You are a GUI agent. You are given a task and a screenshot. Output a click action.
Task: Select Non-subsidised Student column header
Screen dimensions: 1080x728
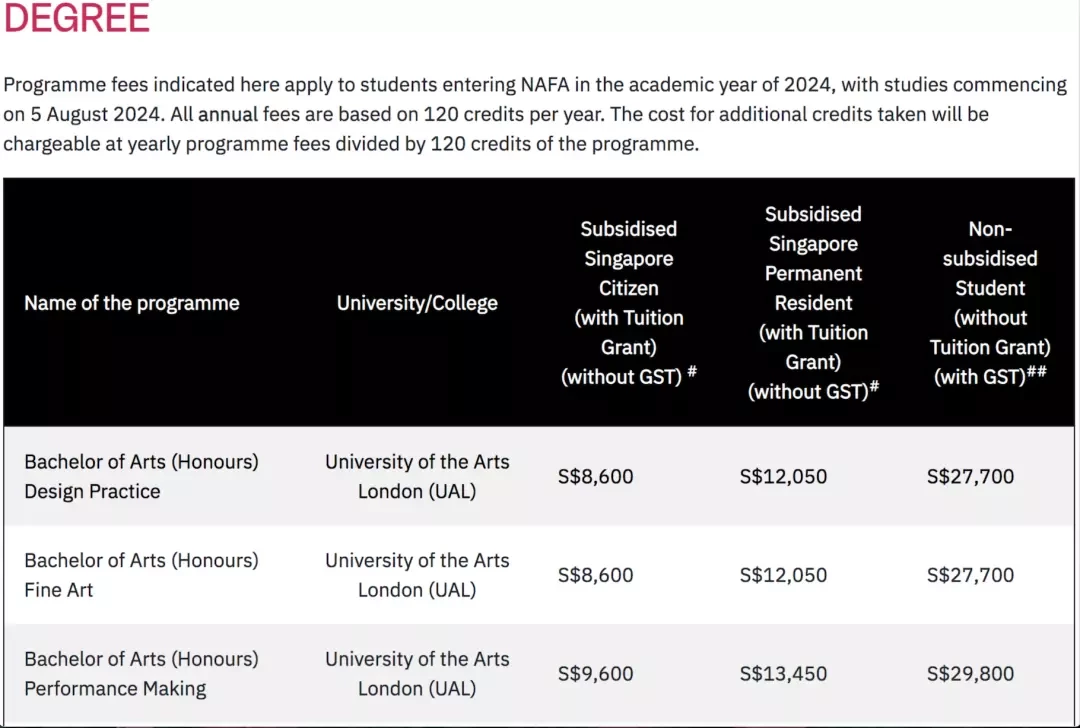pos(990,302)
